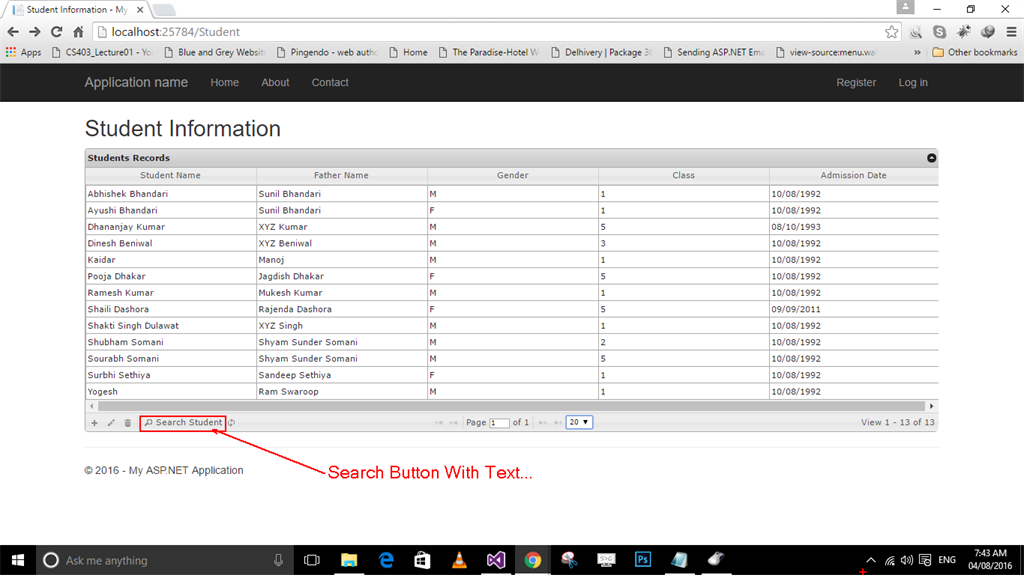Open the Register link
1024x575 pixels.
856,82
